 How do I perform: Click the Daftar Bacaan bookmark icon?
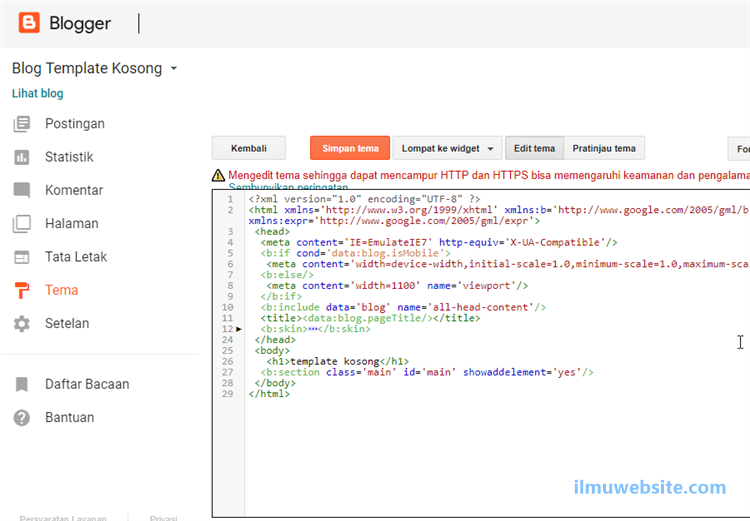[22, 384]
